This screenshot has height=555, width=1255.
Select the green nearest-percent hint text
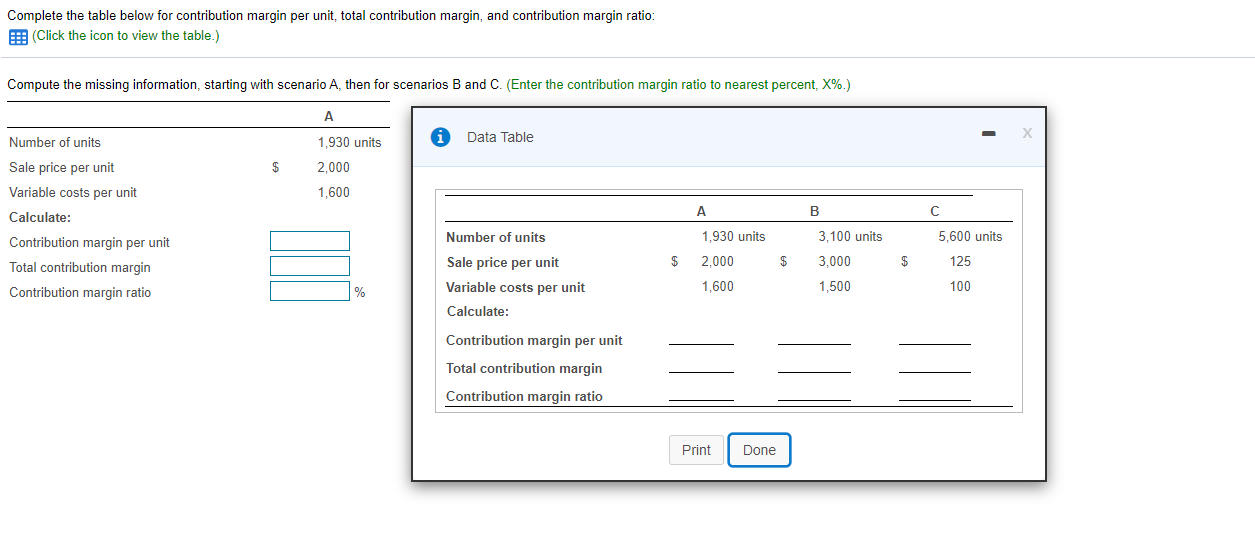click(x=679, y=85)
